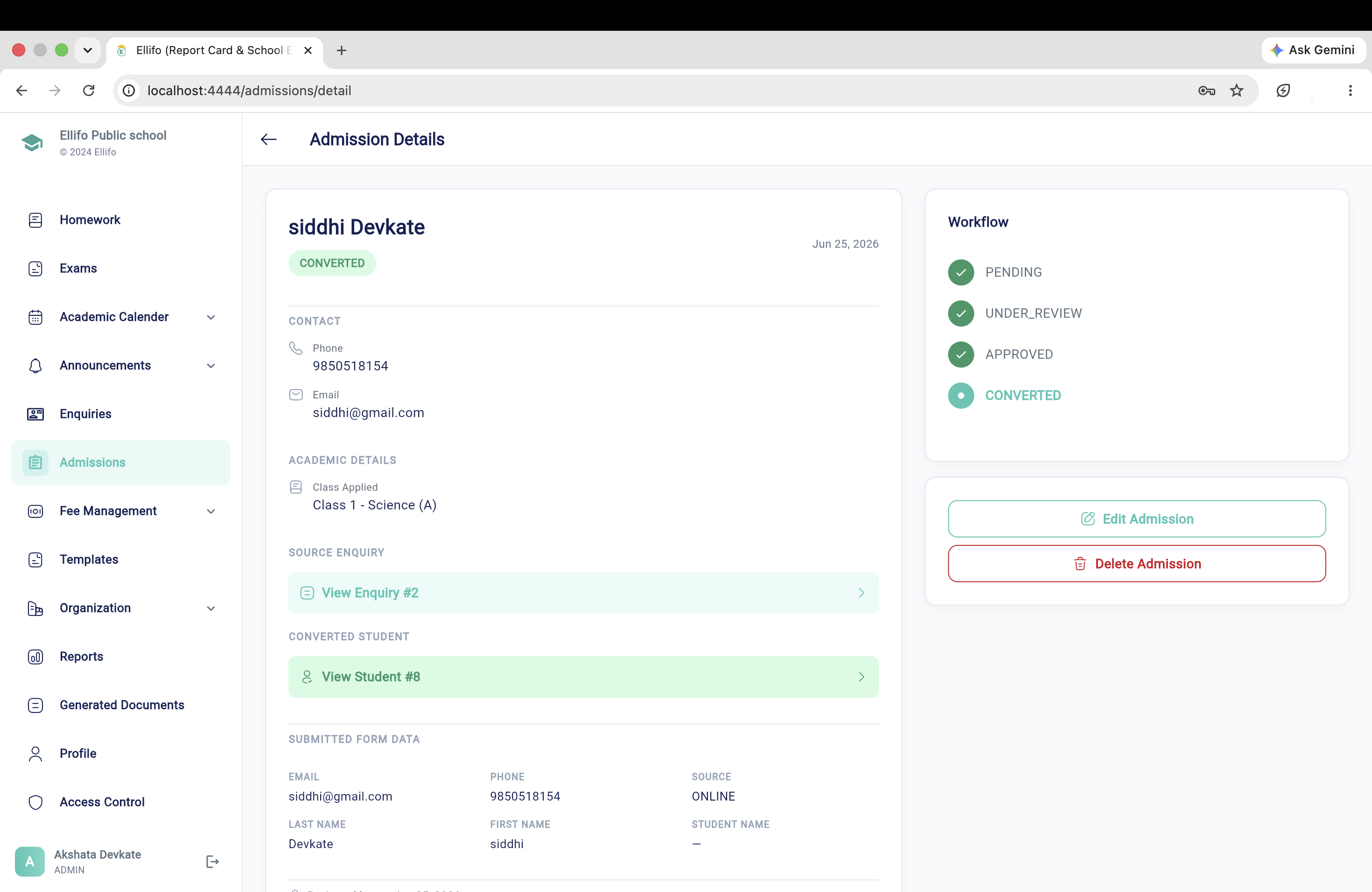Open the View Enquiry #2 link
Viewport: 1372px width, 892px height.
pos(583,593)
